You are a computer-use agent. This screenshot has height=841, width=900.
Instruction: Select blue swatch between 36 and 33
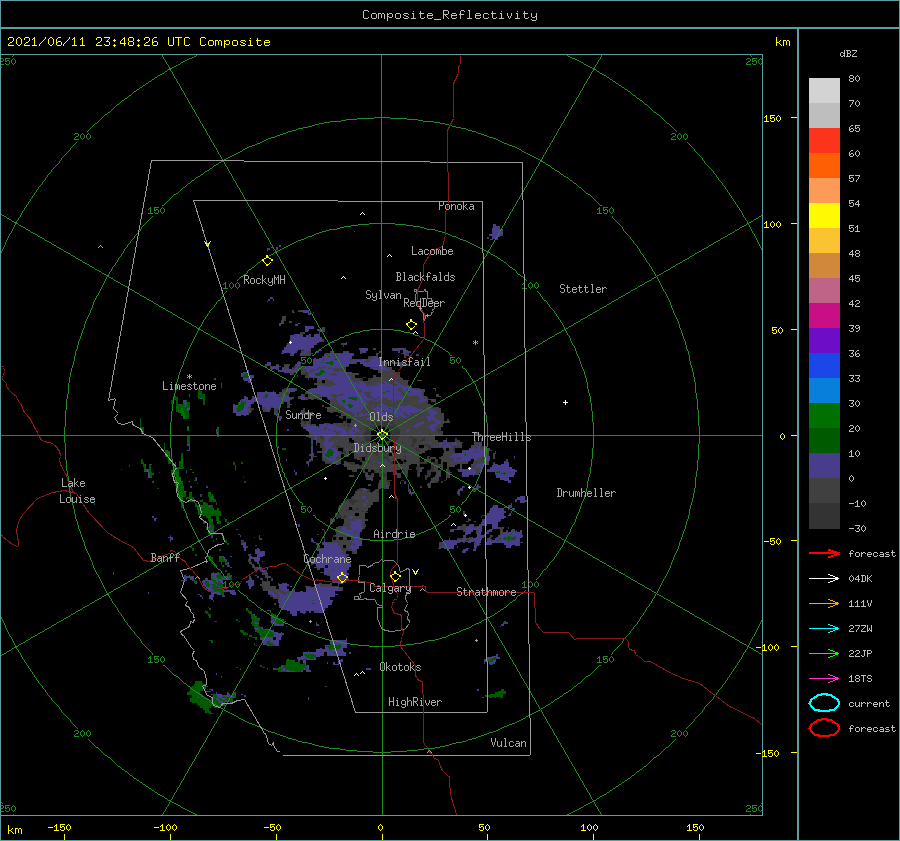(x=824, y=366)
